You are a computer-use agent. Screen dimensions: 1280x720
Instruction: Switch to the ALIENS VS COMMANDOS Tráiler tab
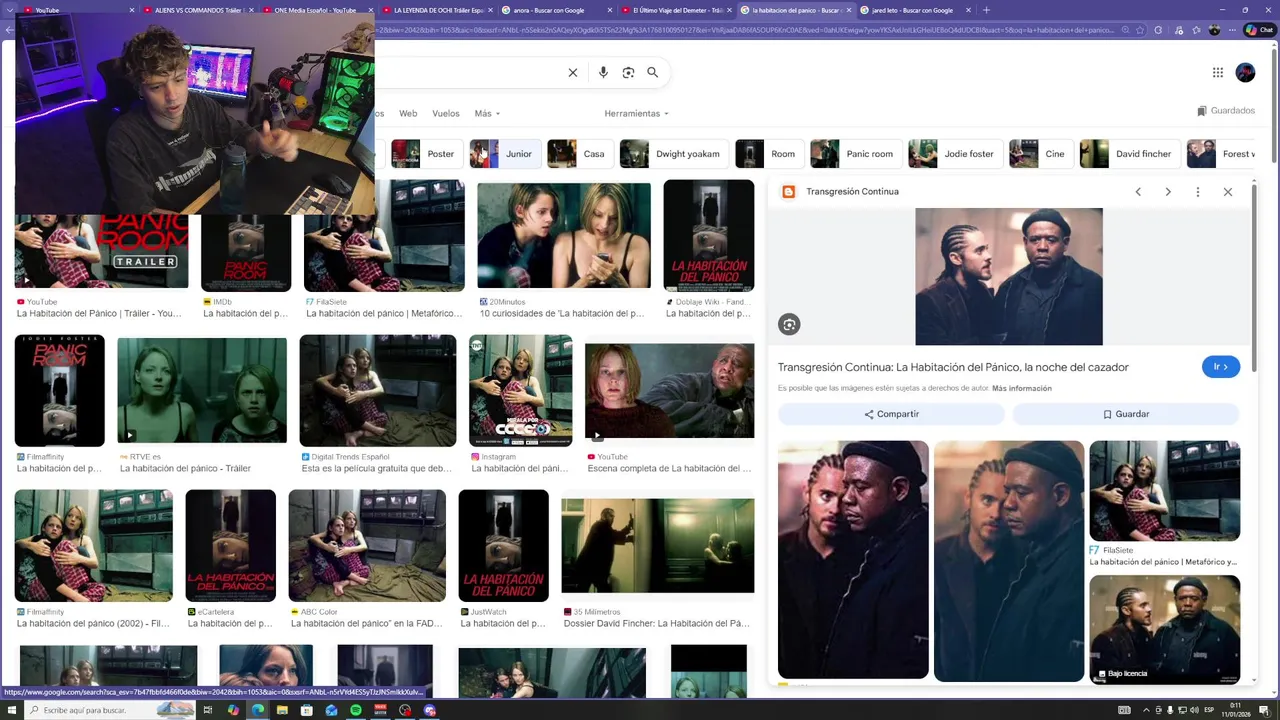(x=198, y=10)
